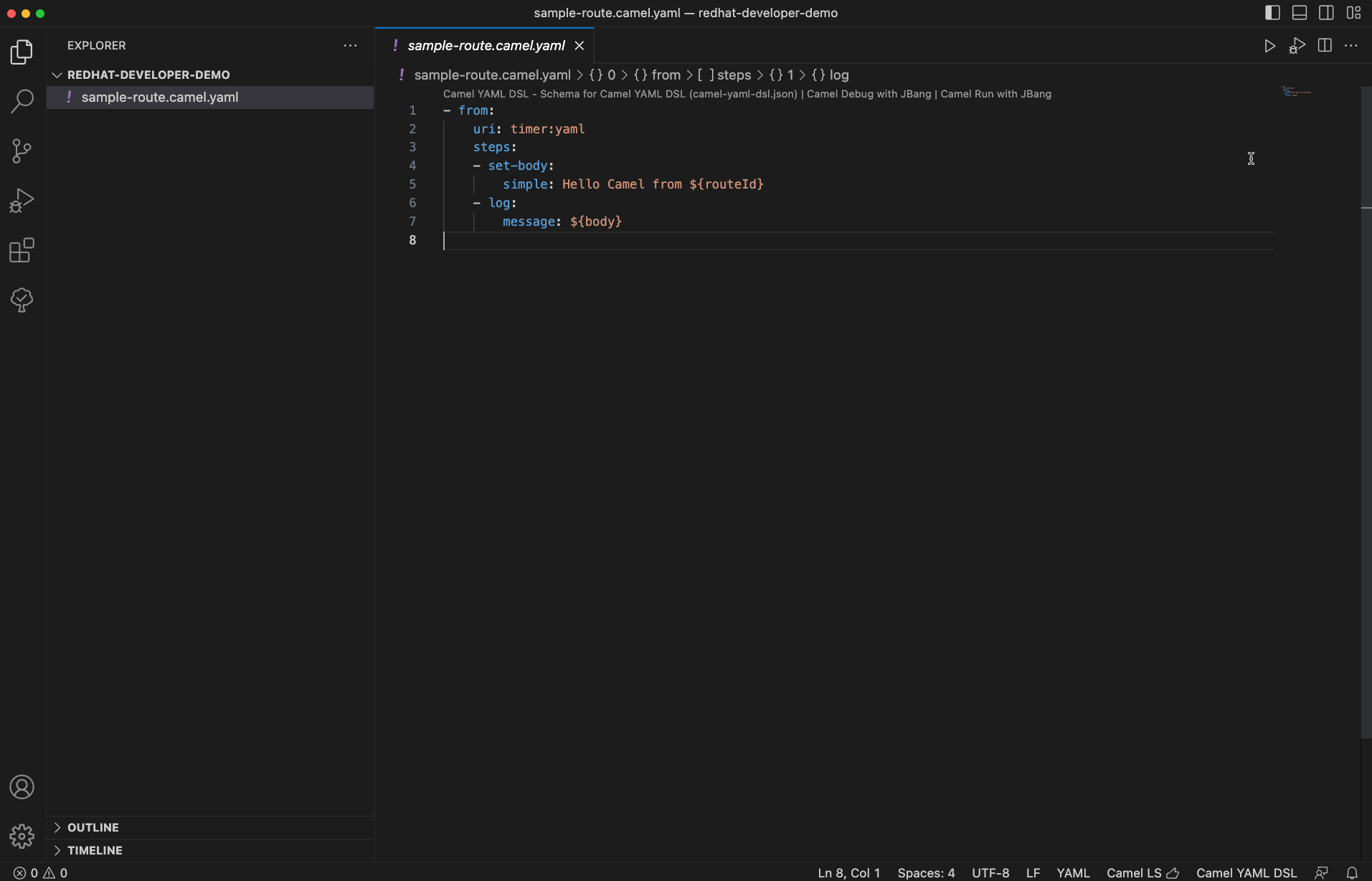Change language mode YAML

(x=1073, y=872)
